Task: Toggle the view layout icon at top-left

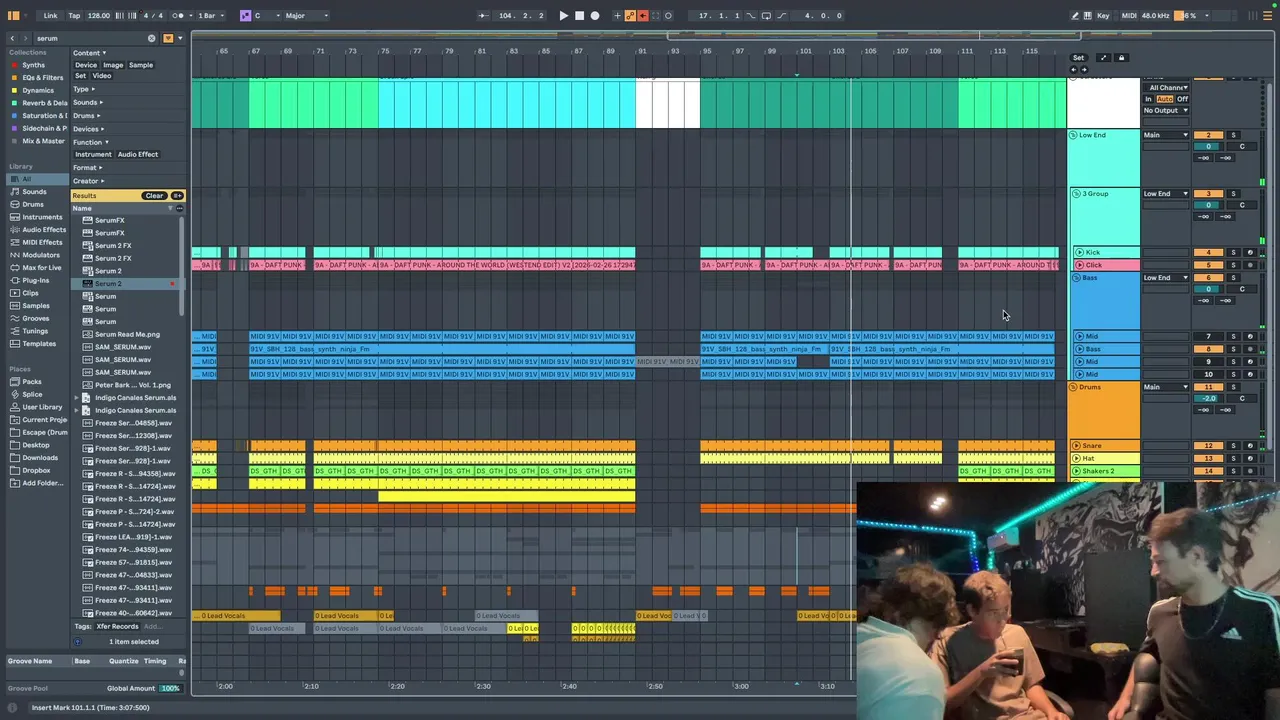Action: [x=15, y=15]
